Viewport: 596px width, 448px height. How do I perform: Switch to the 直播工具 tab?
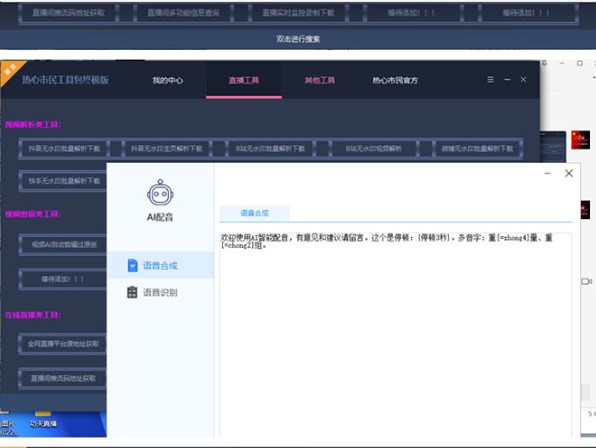click(244, 80)
